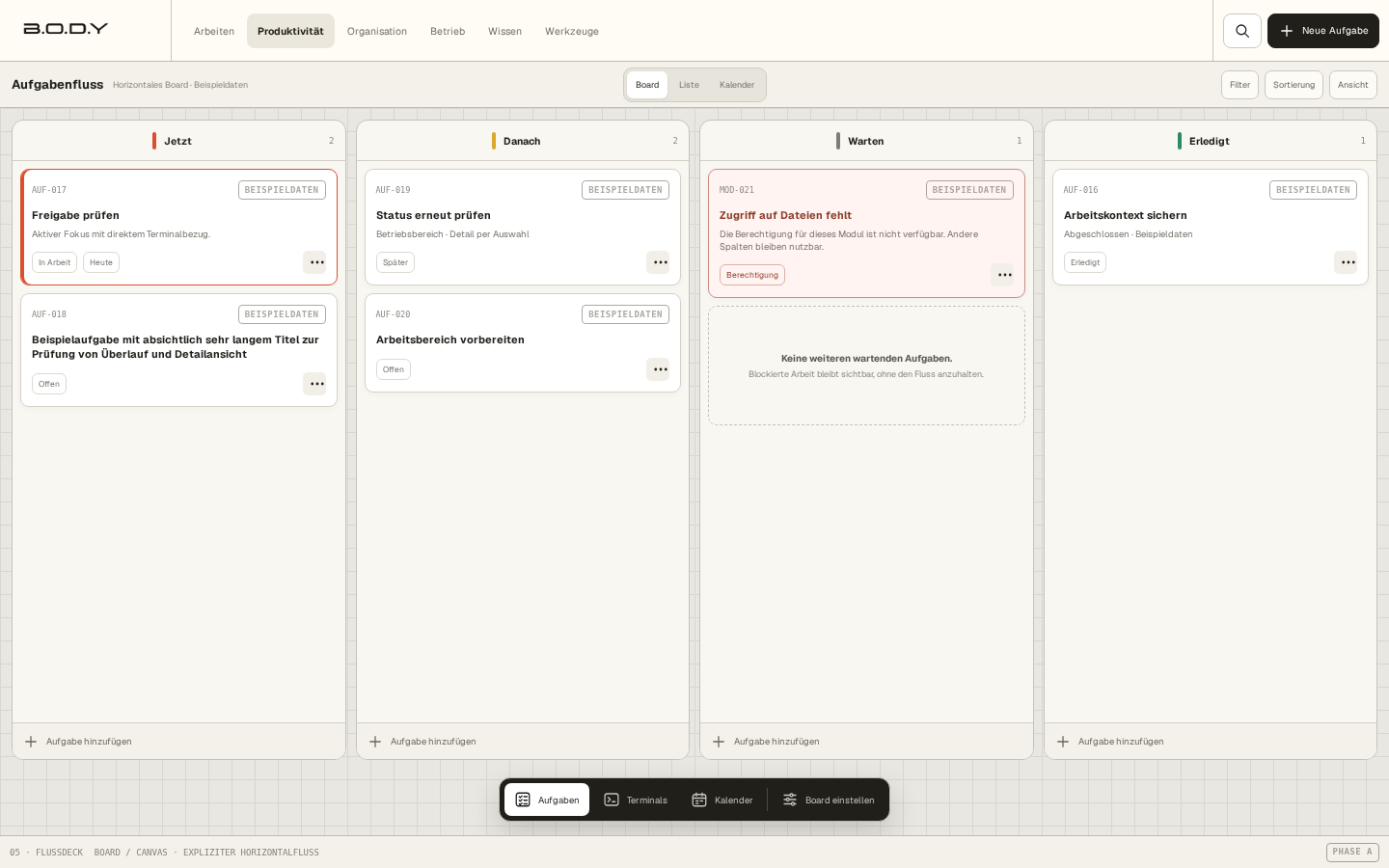The width and height of the screenshot is (1389, 868).
Task: Add a task to the Erledigt column
Action: tap(1211, 742)
